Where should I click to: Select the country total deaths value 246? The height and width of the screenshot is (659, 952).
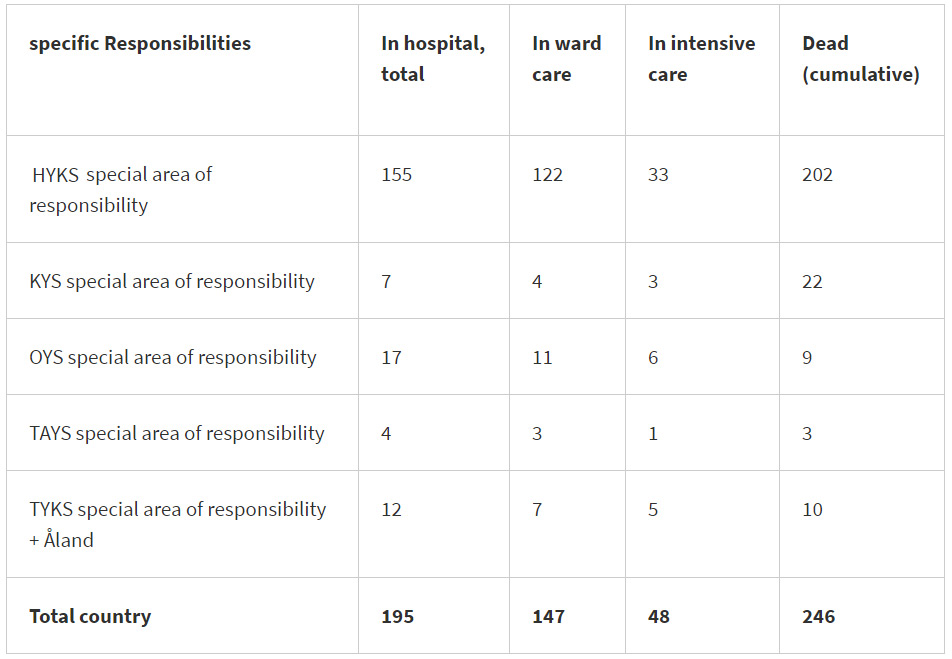[818, 617]
